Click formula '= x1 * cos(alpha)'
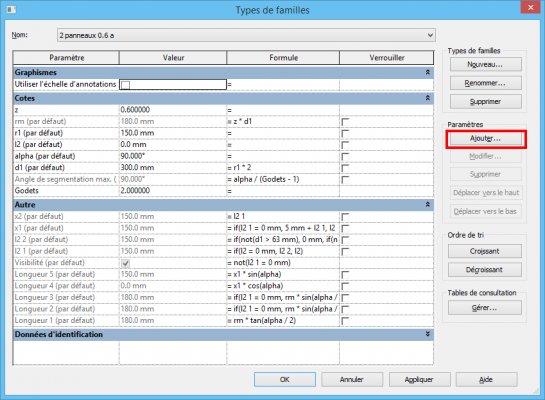Viewport: 545px width, 400px height. click(283, 286)
